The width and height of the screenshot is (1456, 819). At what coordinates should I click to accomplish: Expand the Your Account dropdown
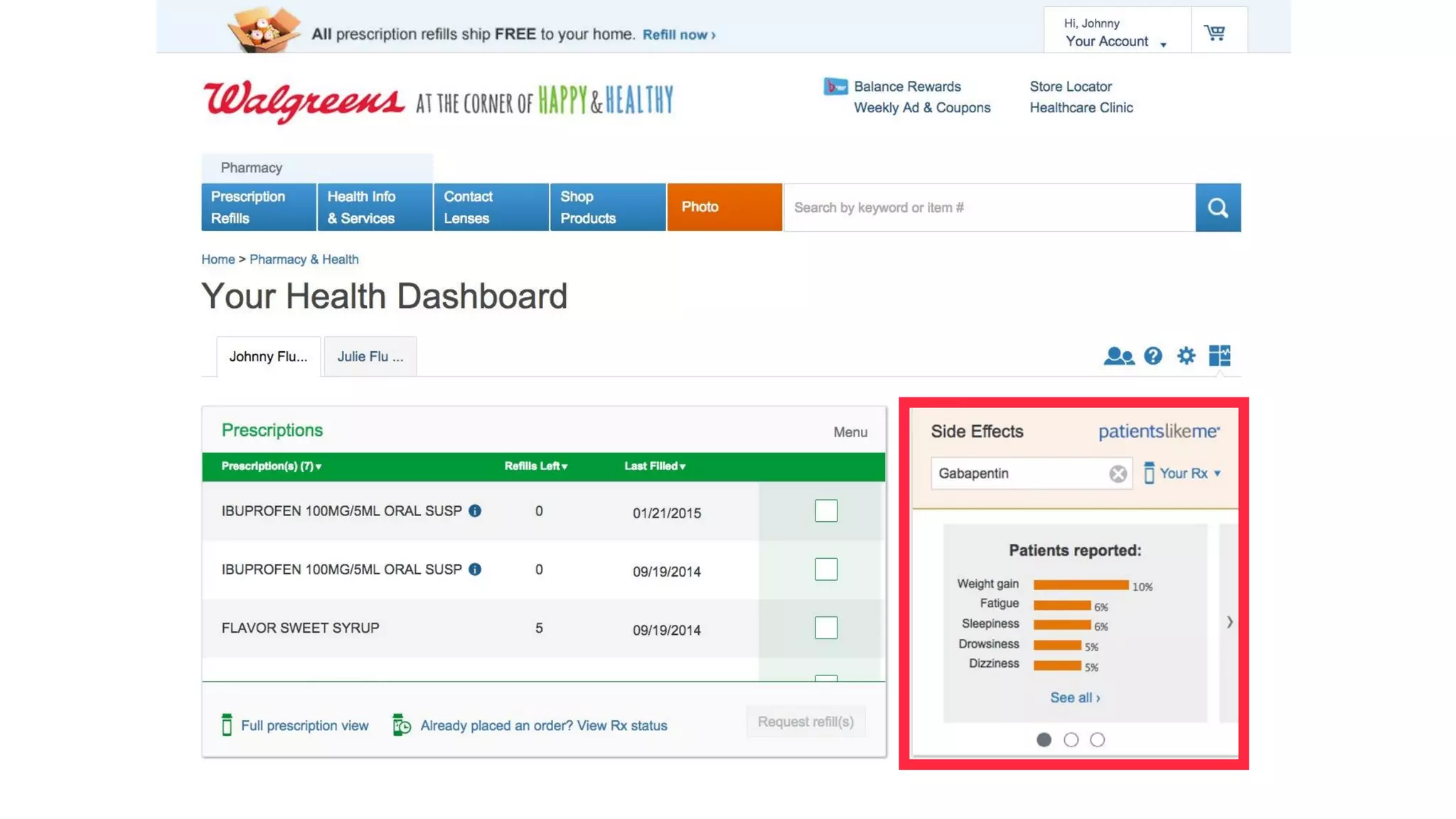pos(1115,41)
